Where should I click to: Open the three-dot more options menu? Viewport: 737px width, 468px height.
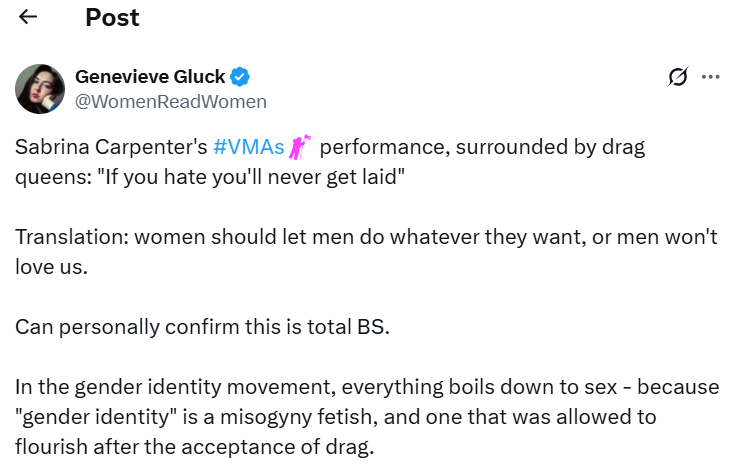click(x=710, y=77)
